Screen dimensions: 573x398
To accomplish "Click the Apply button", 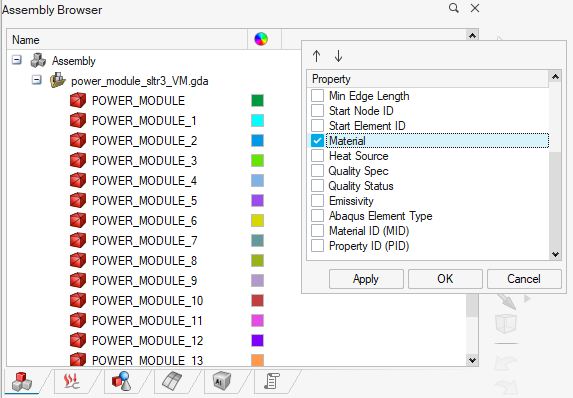I will 366,279.
